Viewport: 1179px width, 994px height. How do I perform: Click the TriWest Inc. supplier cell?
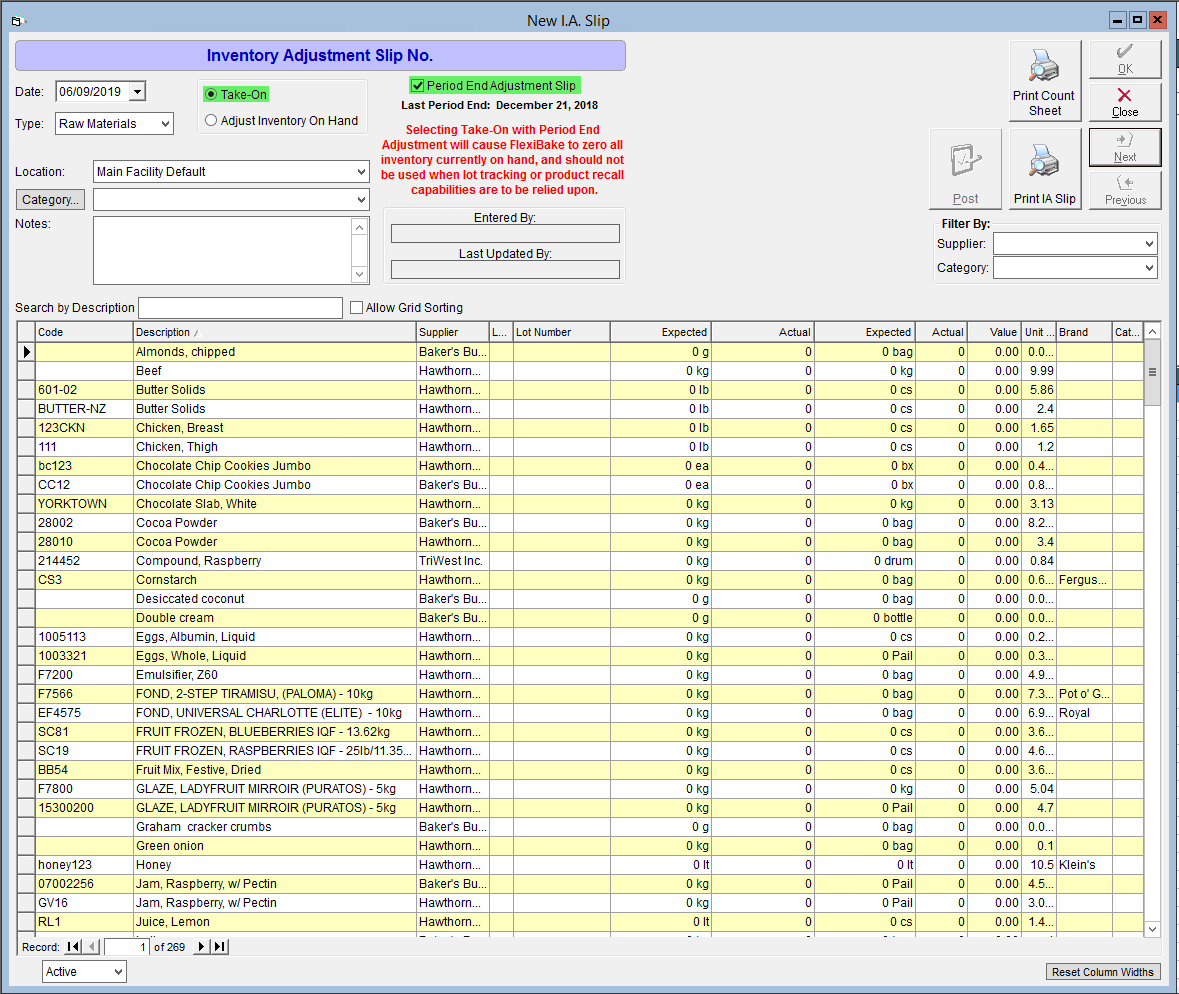click(453, 561)
